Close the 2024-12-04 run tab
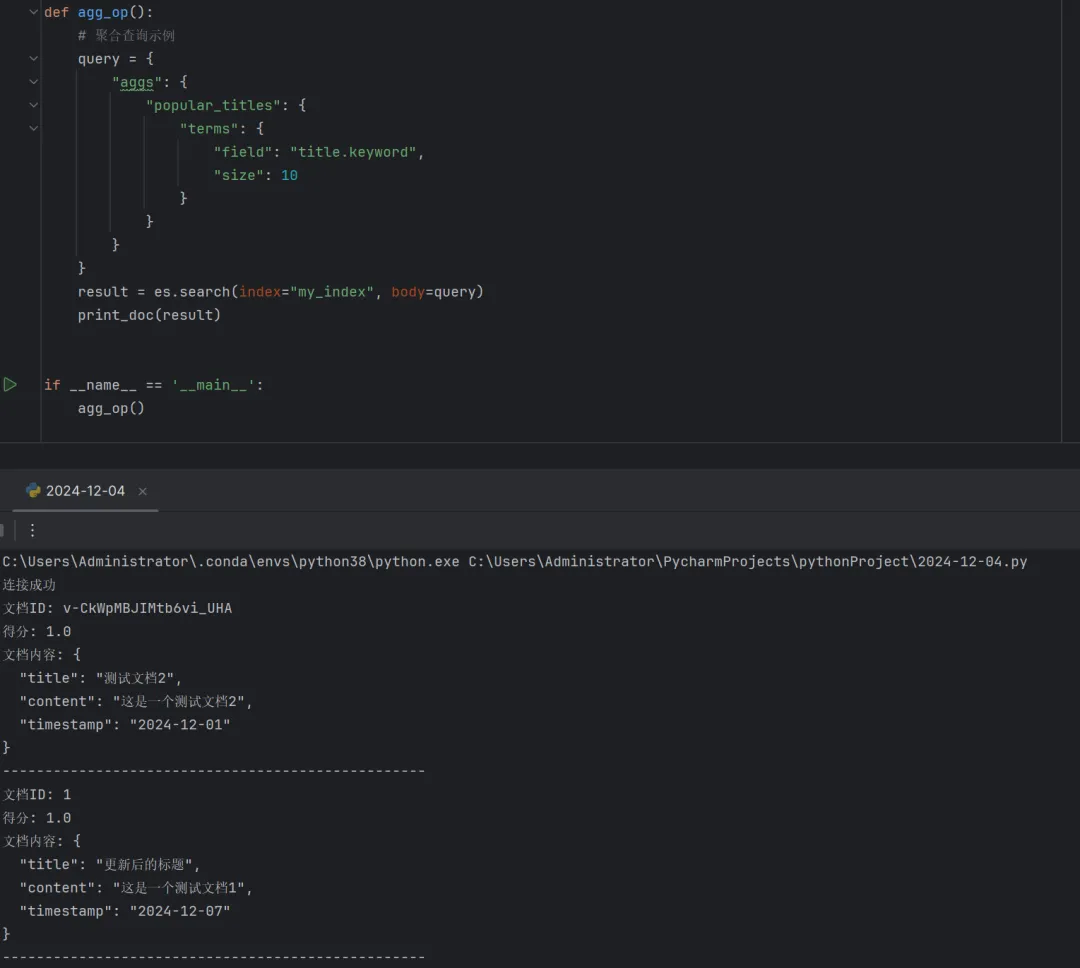This screenshot has height=968, width=1080. [143, 491]
